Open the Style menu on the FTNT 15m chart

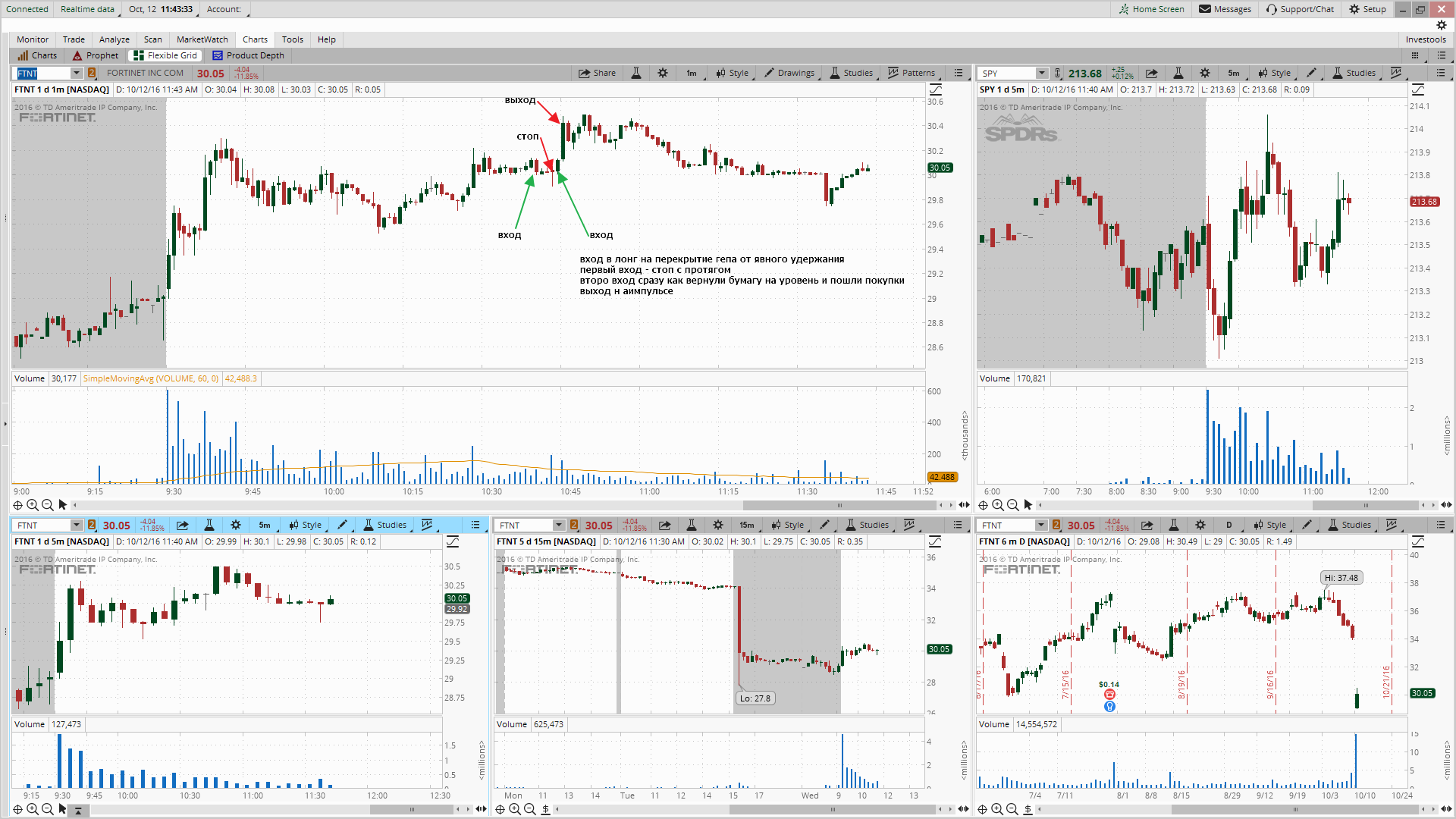(x=788, y=525)
